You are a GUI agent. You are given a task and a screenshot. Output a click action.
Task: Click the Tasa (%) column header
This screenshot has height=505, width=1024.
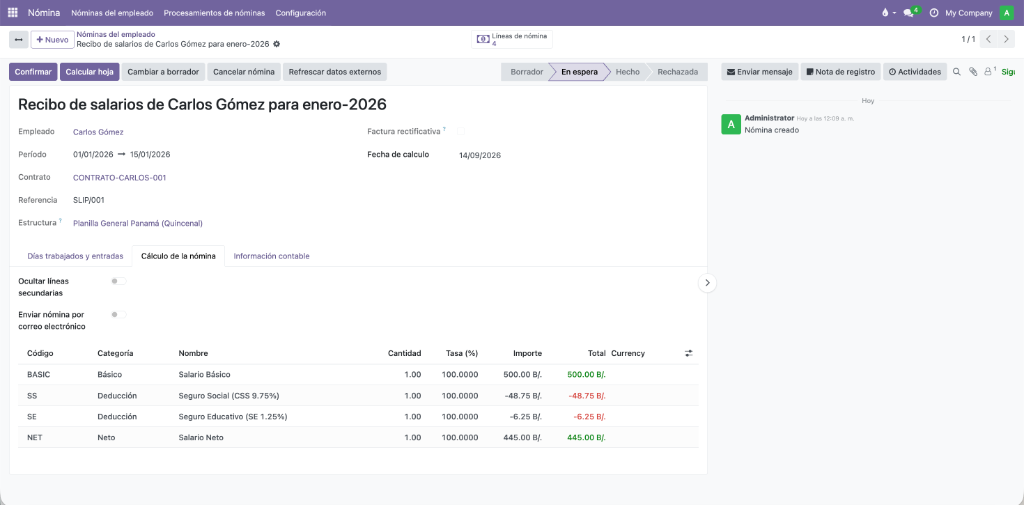(462, 353)
